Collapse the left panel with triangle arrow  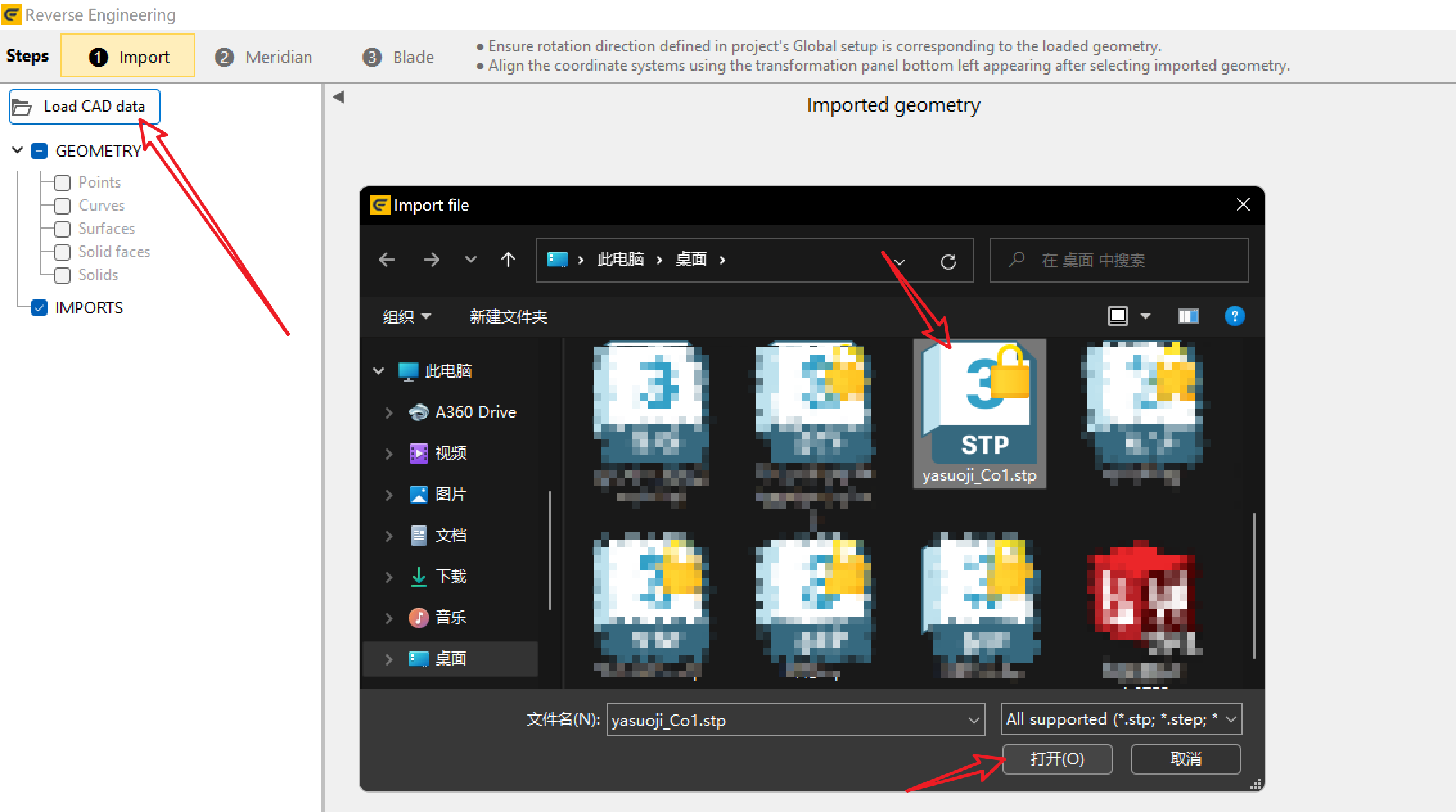coord(339,97)
